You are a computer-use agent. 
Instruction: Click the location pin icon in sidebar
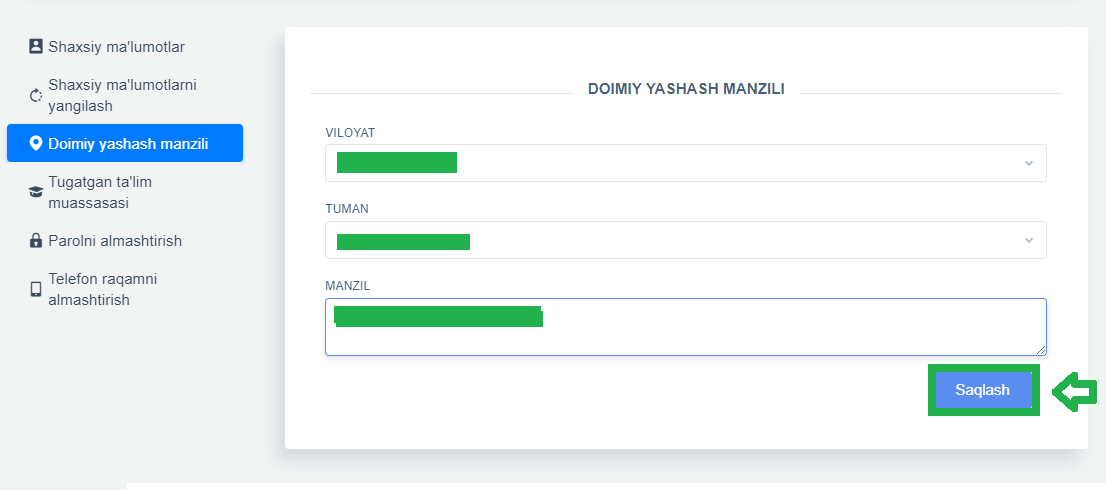[x=36, y=144]
